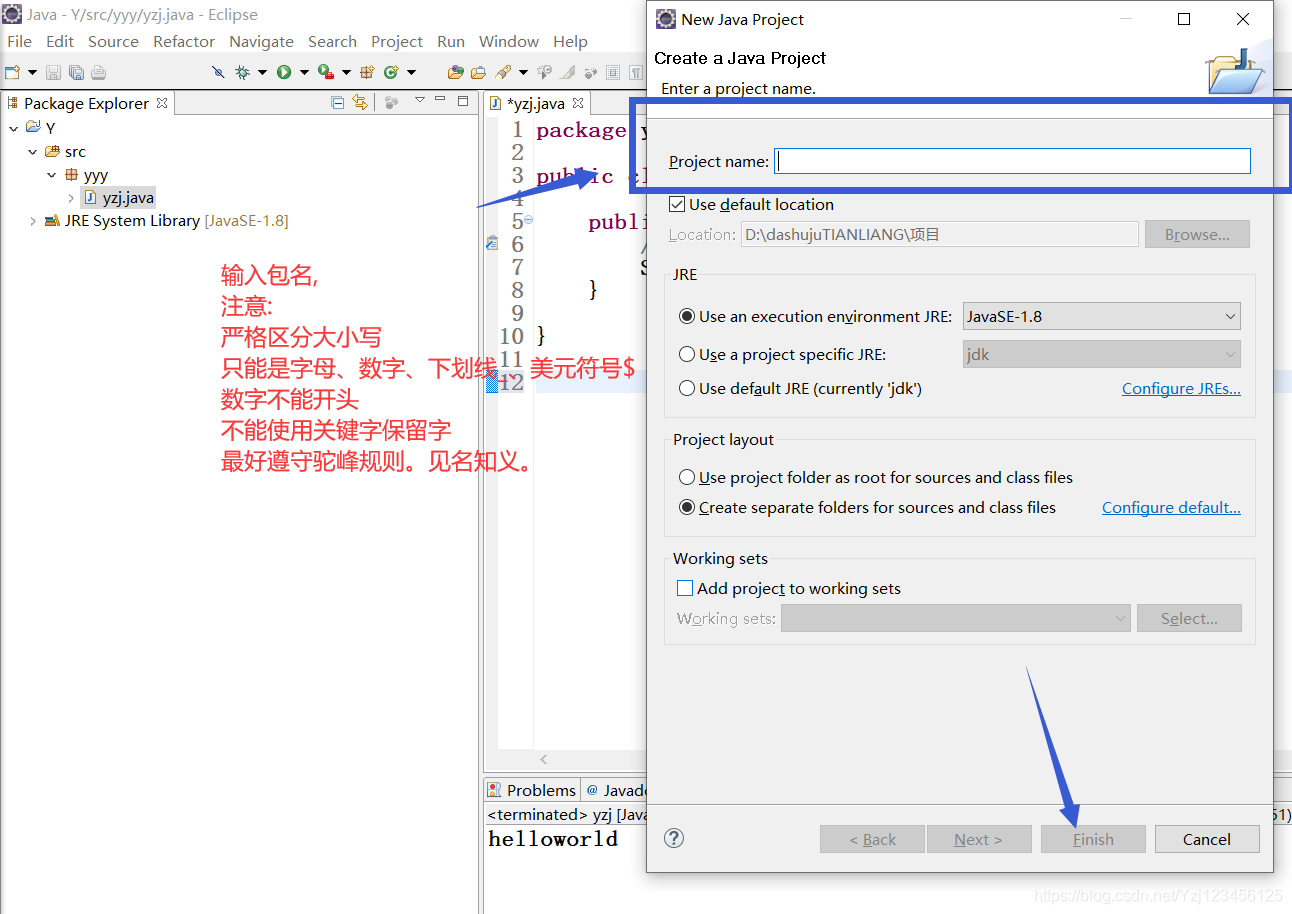Click the Save All toolbar icon
Viewport: 1292px width, 914px height.
click(x=76, y=72)
